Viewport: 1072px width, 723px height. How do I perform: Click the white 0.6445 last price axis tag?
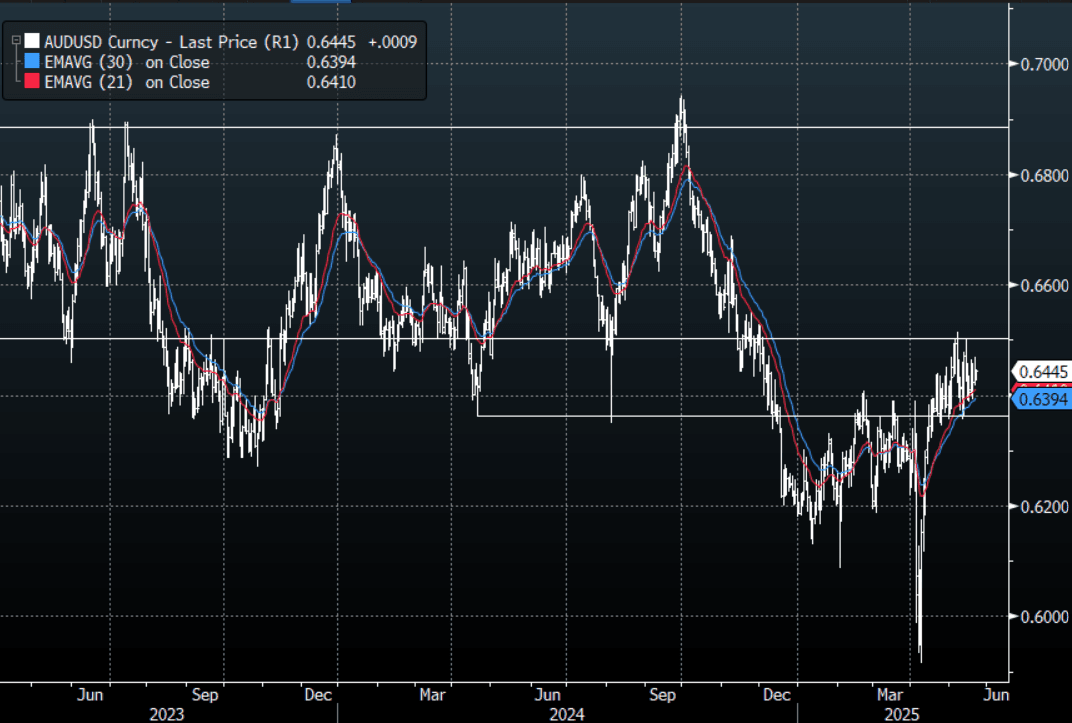[1043, 371]
